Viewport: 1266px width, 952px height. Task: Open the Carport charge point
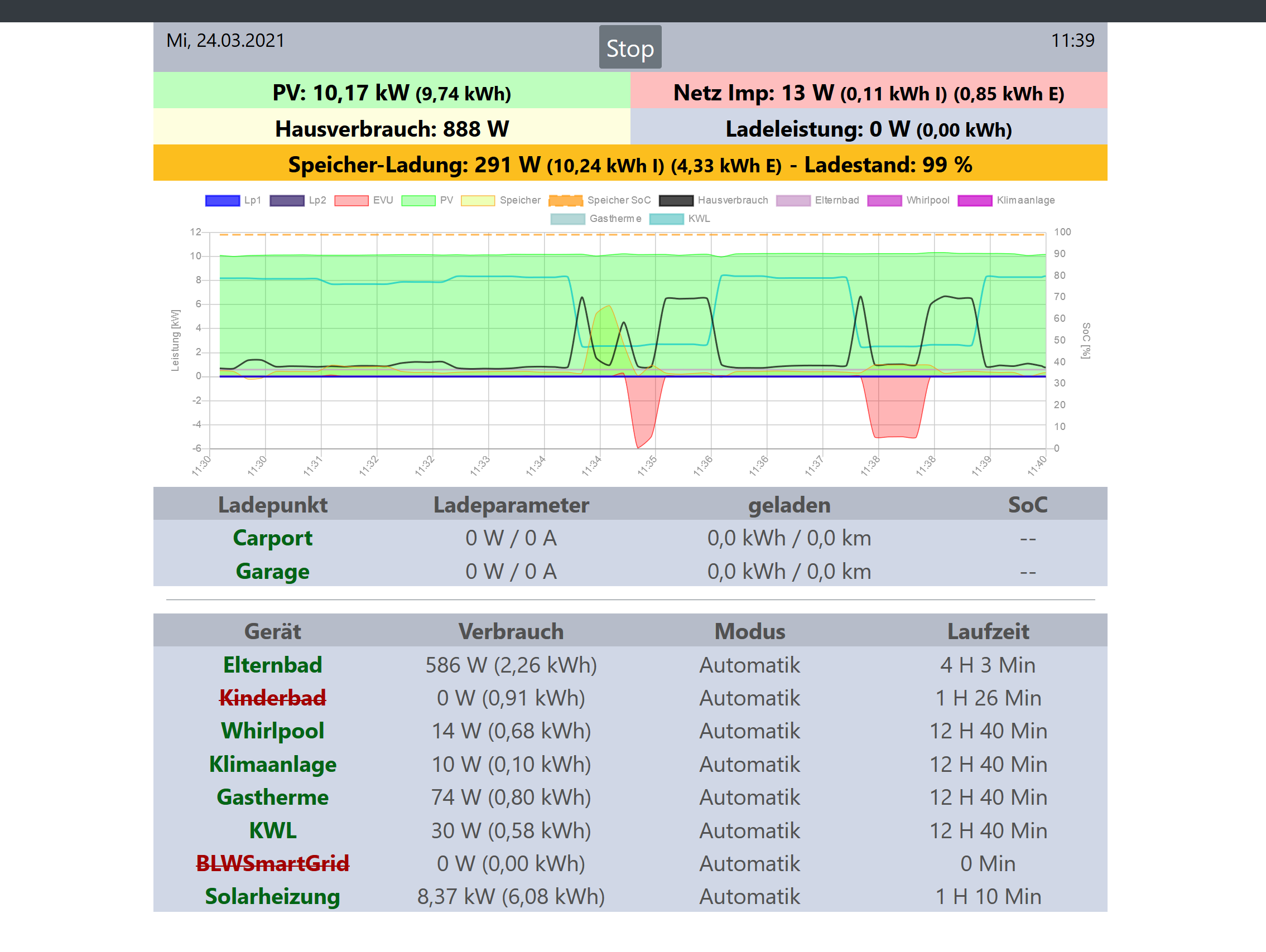tap(272, 538)
